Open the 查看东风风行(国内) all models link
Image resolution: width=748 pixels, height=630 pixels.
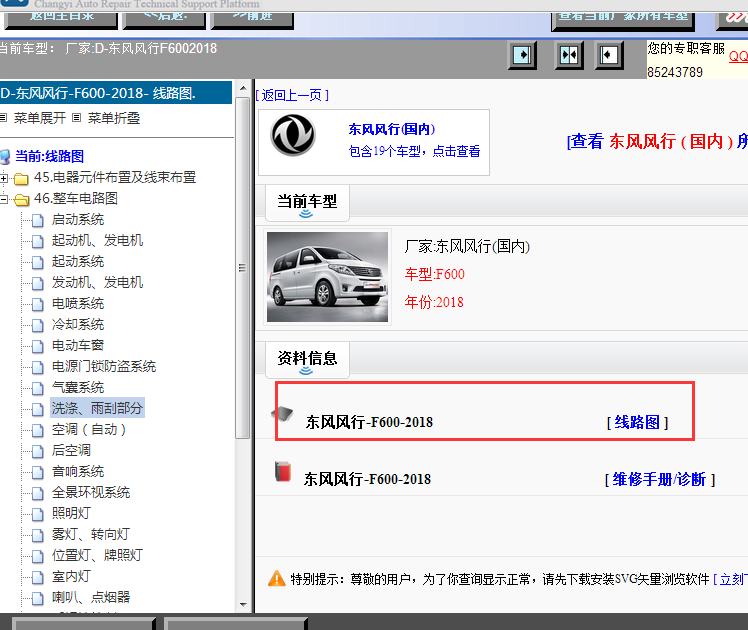click(x=657, y=142)
